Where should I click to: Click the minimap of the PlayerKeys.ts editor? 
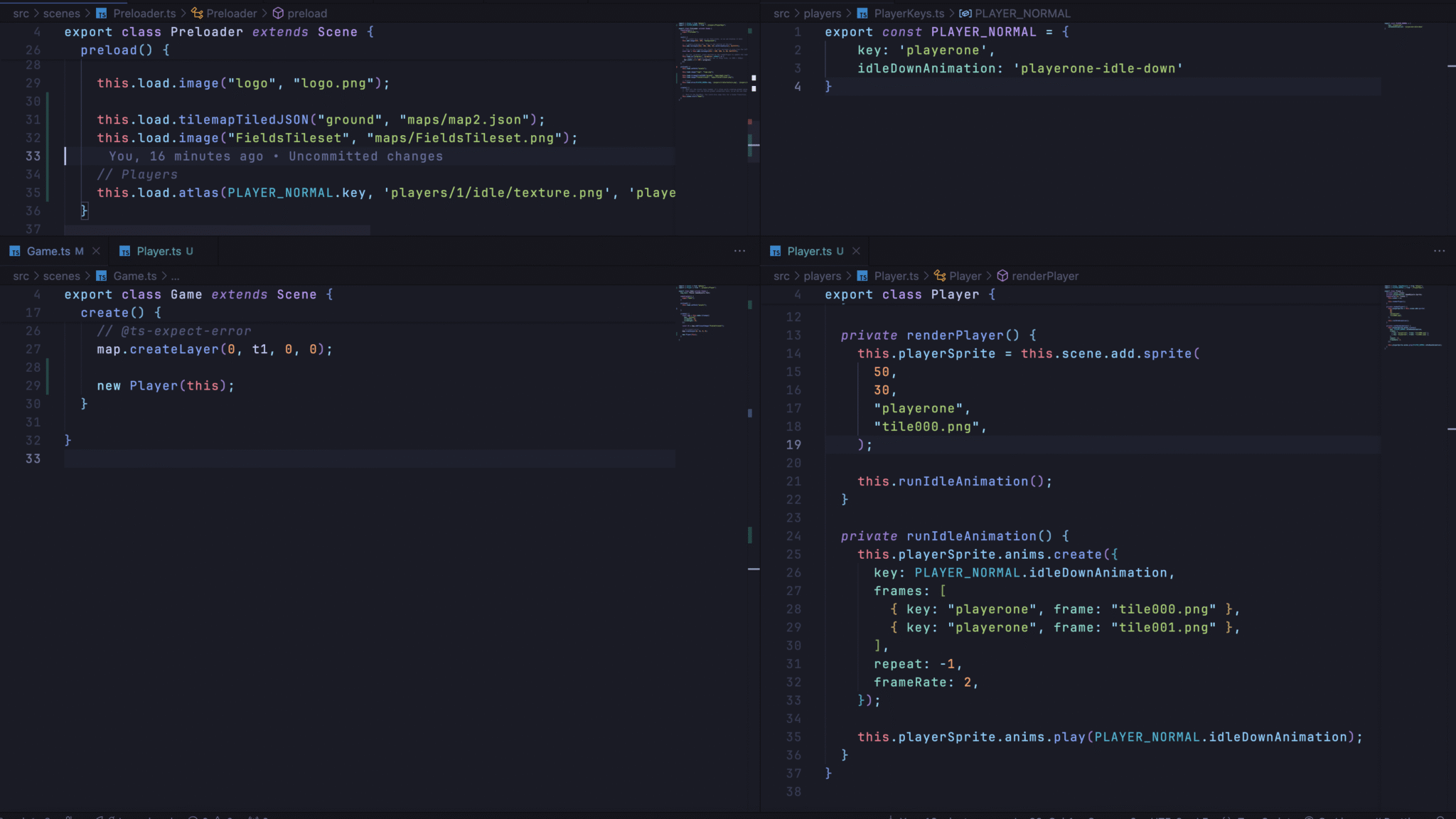(x=1415, y=128)
